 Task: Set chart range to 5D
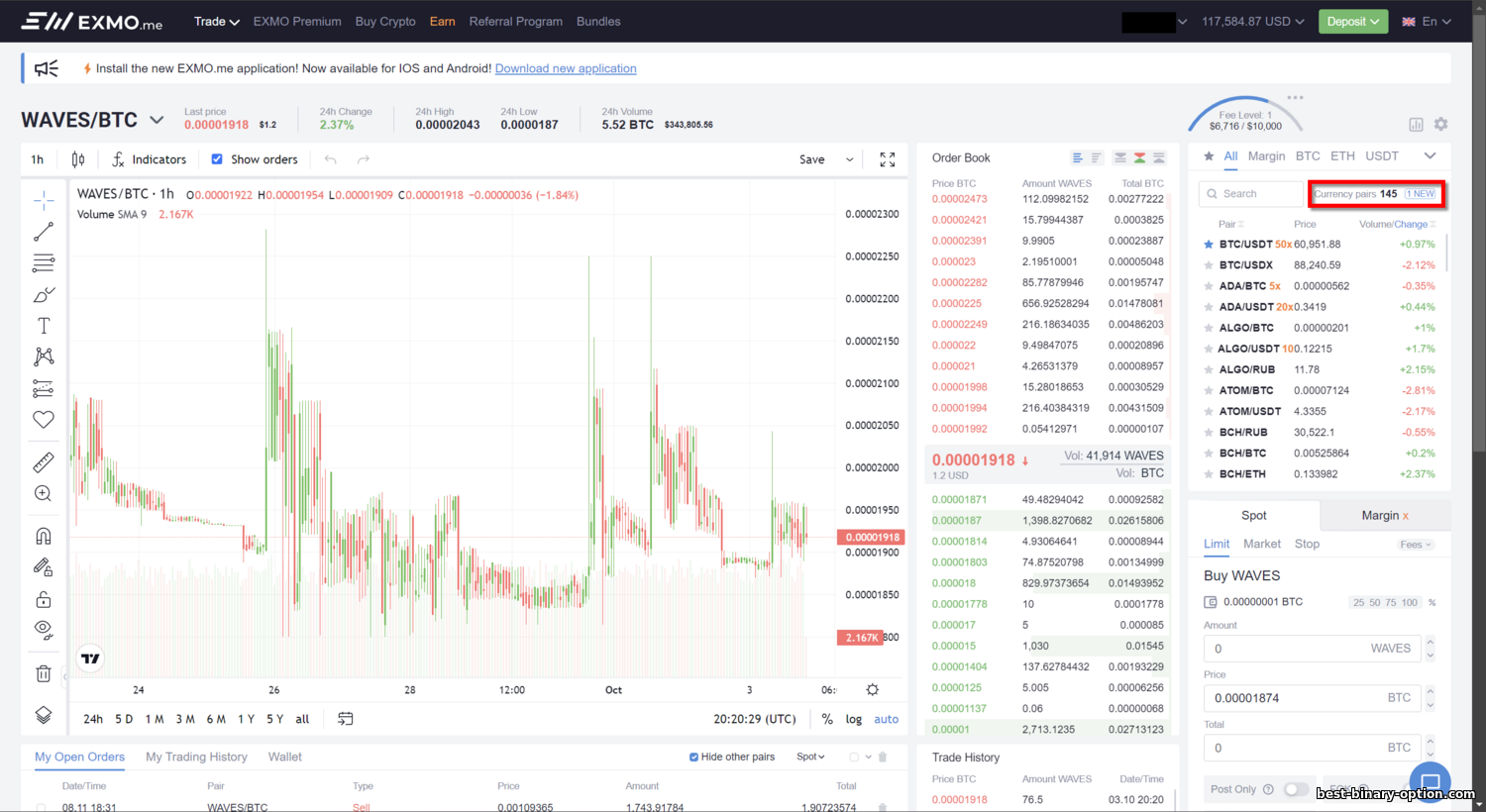[124, 719]
